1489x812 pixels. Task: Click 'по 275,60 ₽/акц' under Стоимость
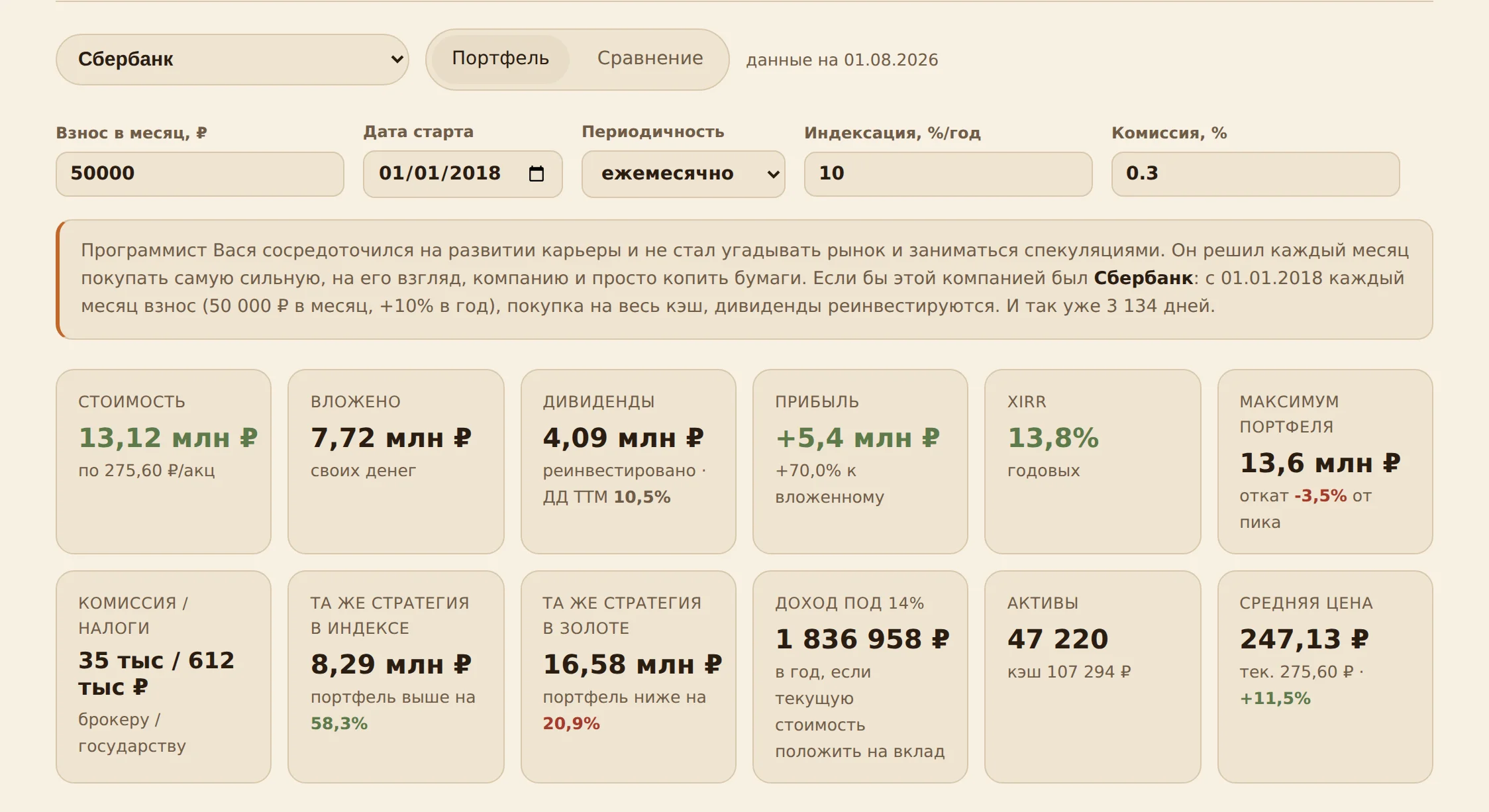tap(146, 471)
